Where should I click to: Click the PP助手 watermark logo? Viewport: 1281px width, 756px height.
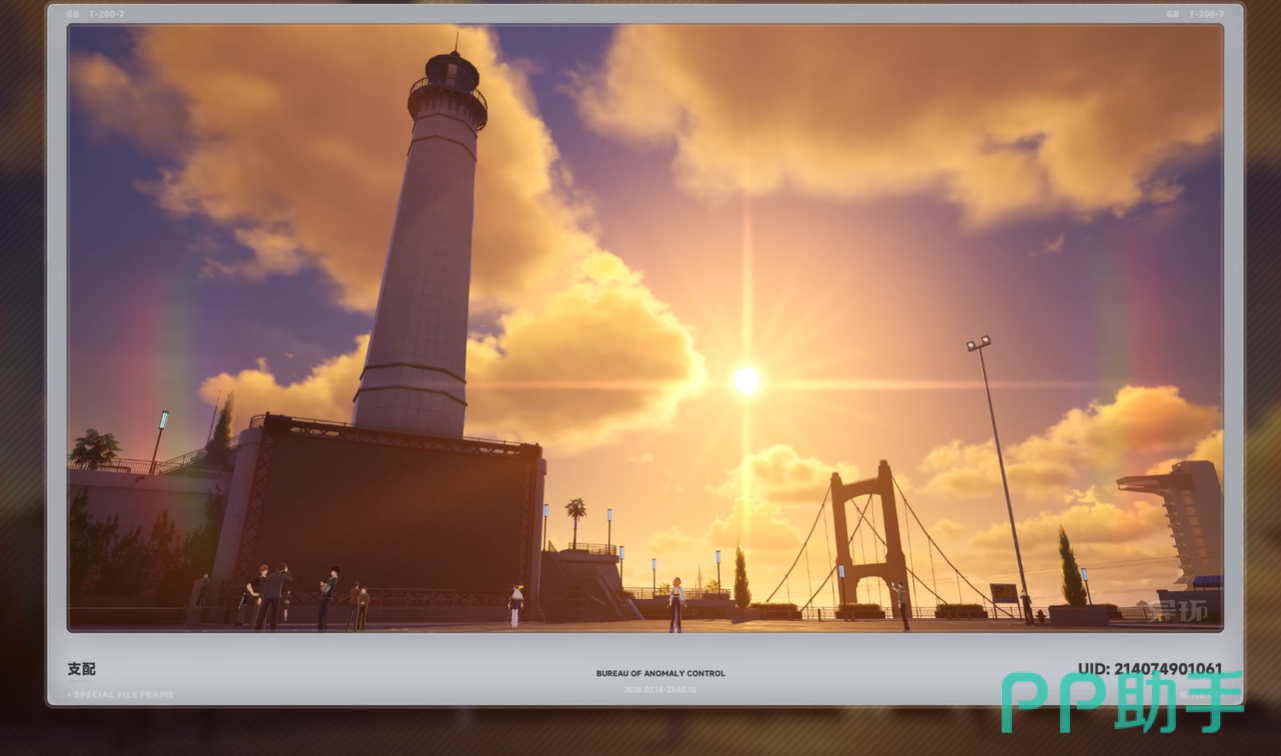click(x=1122, y=703)
